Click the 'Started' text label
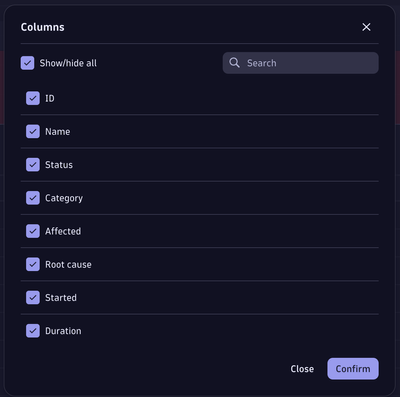 click(x=61, y=298)
